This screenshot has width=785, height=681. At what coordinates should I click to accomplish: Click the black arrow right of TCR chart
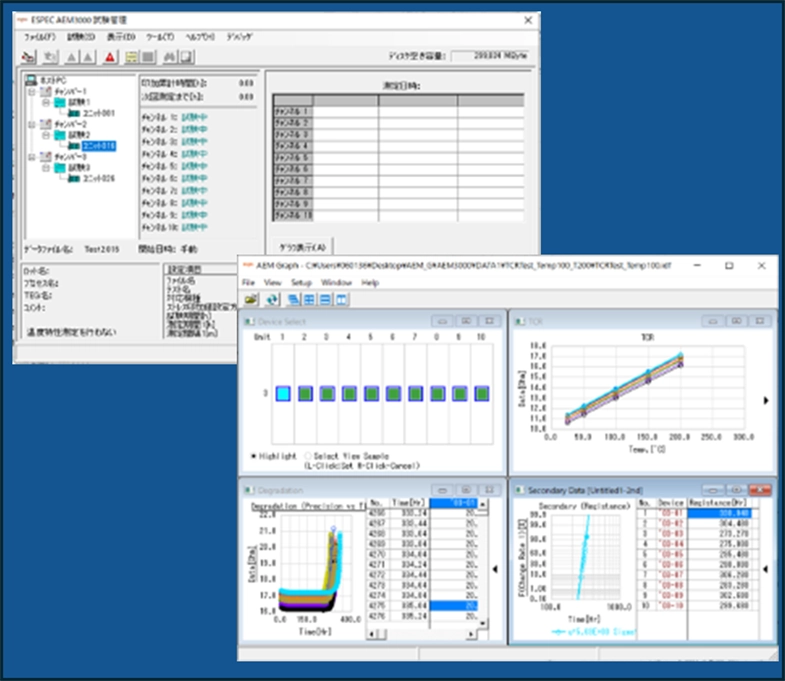[765, 400]
